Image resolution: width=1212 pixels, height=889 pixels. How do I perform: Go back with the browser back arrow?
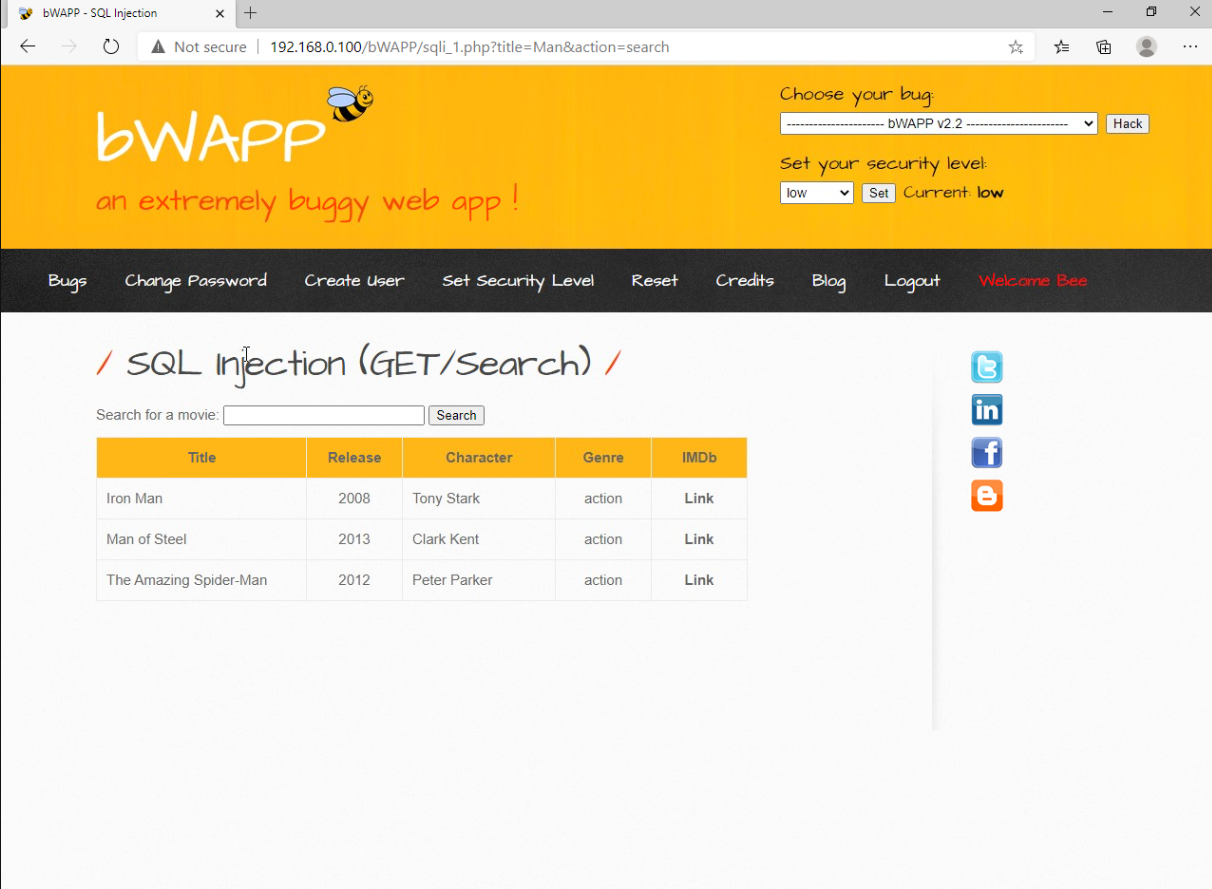(28, 47)
